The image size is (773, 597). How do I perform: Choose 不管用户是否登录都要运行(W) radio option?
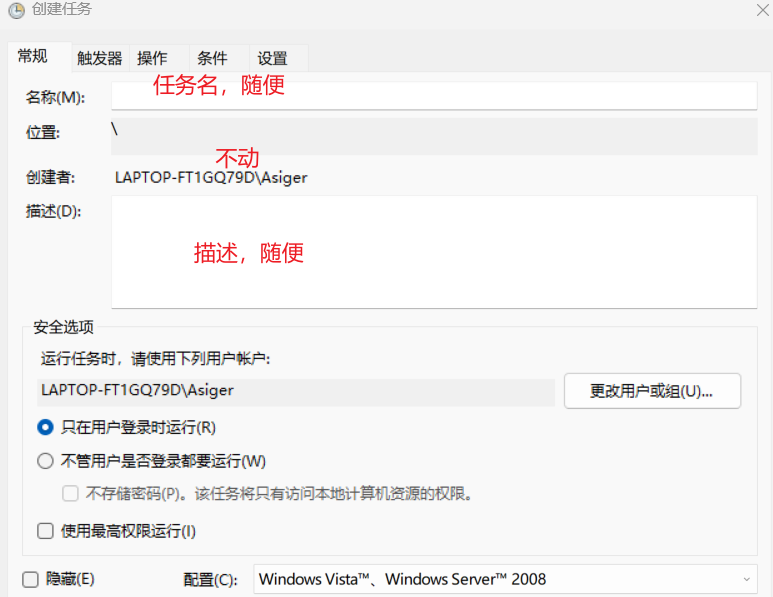pyautogui.click(x=45, y=461)
